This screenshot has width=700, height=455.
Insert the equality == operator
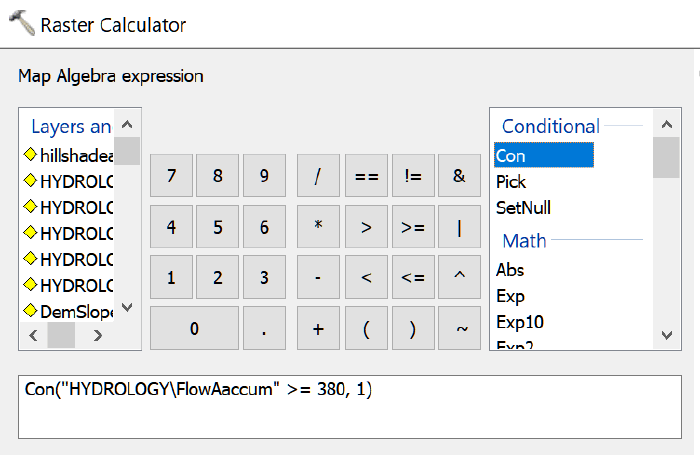[366, 175]
